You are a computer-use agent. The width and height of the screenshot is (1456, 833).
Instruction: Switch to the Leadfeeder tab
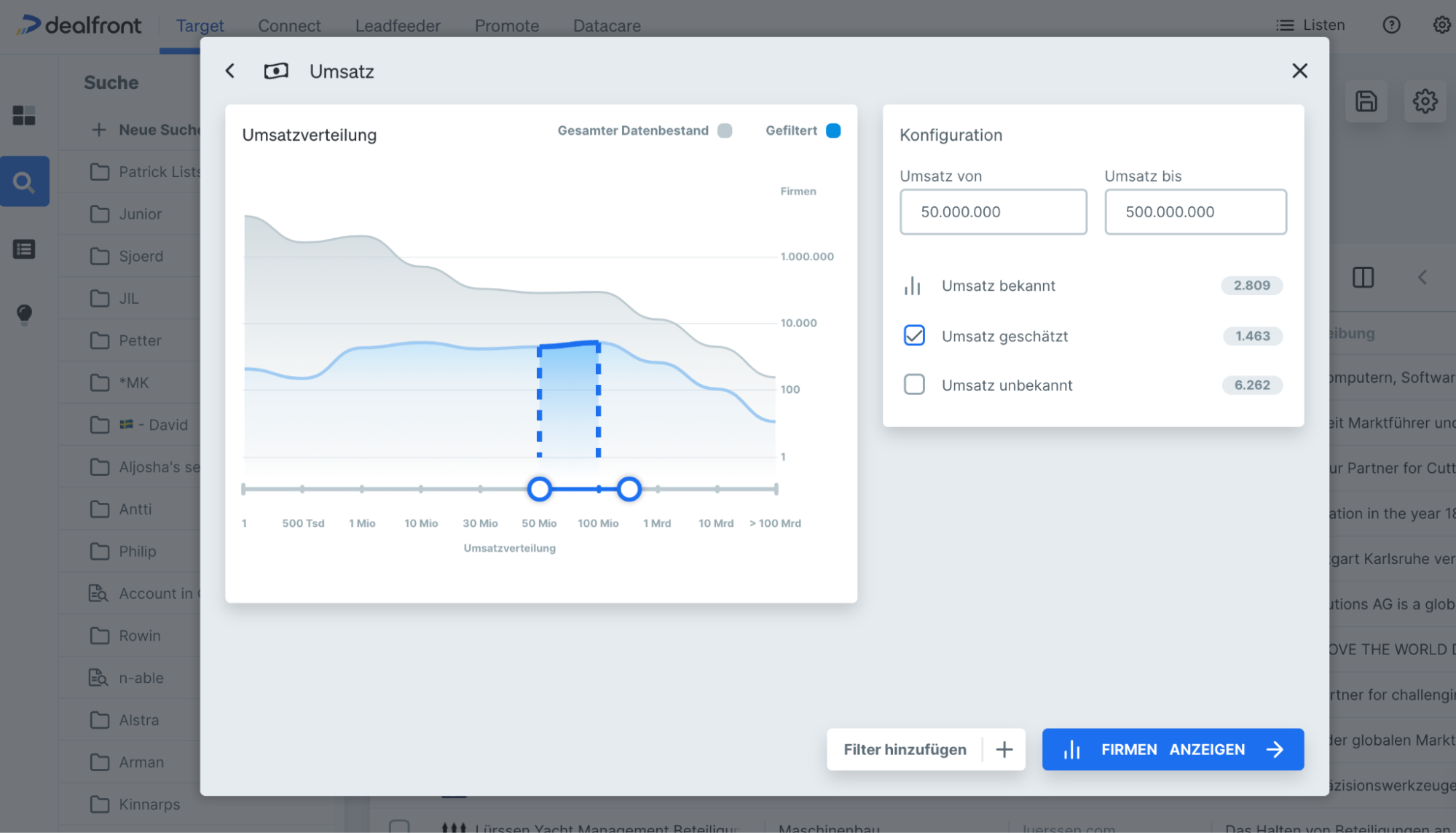click(398, 26)
